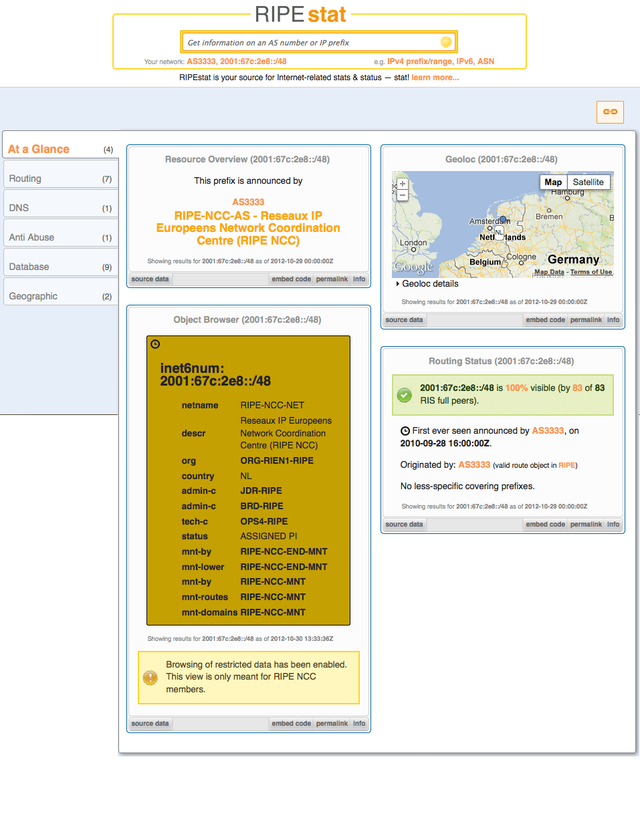640x830 pixels.
Task: Click the AS3333 link under Your network
Action: [202, 61]
